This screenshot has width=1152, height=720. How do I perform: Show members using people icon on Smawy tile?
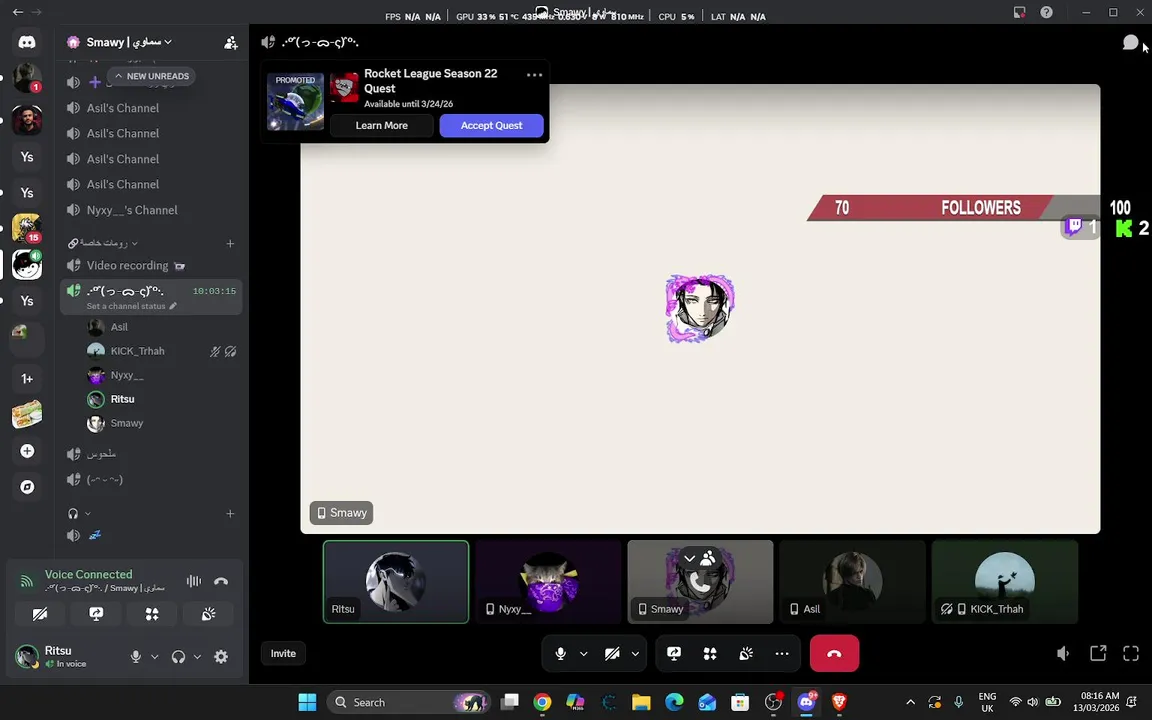coord(708,558)
